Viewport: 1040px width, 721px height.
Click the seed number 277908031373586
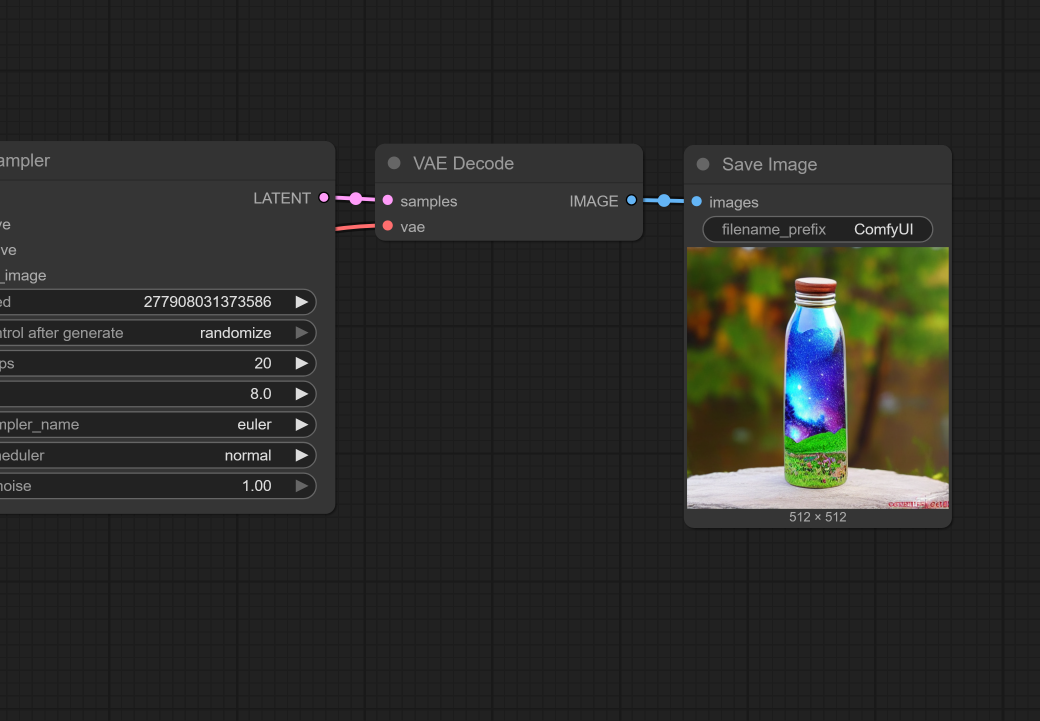point(208,302)
